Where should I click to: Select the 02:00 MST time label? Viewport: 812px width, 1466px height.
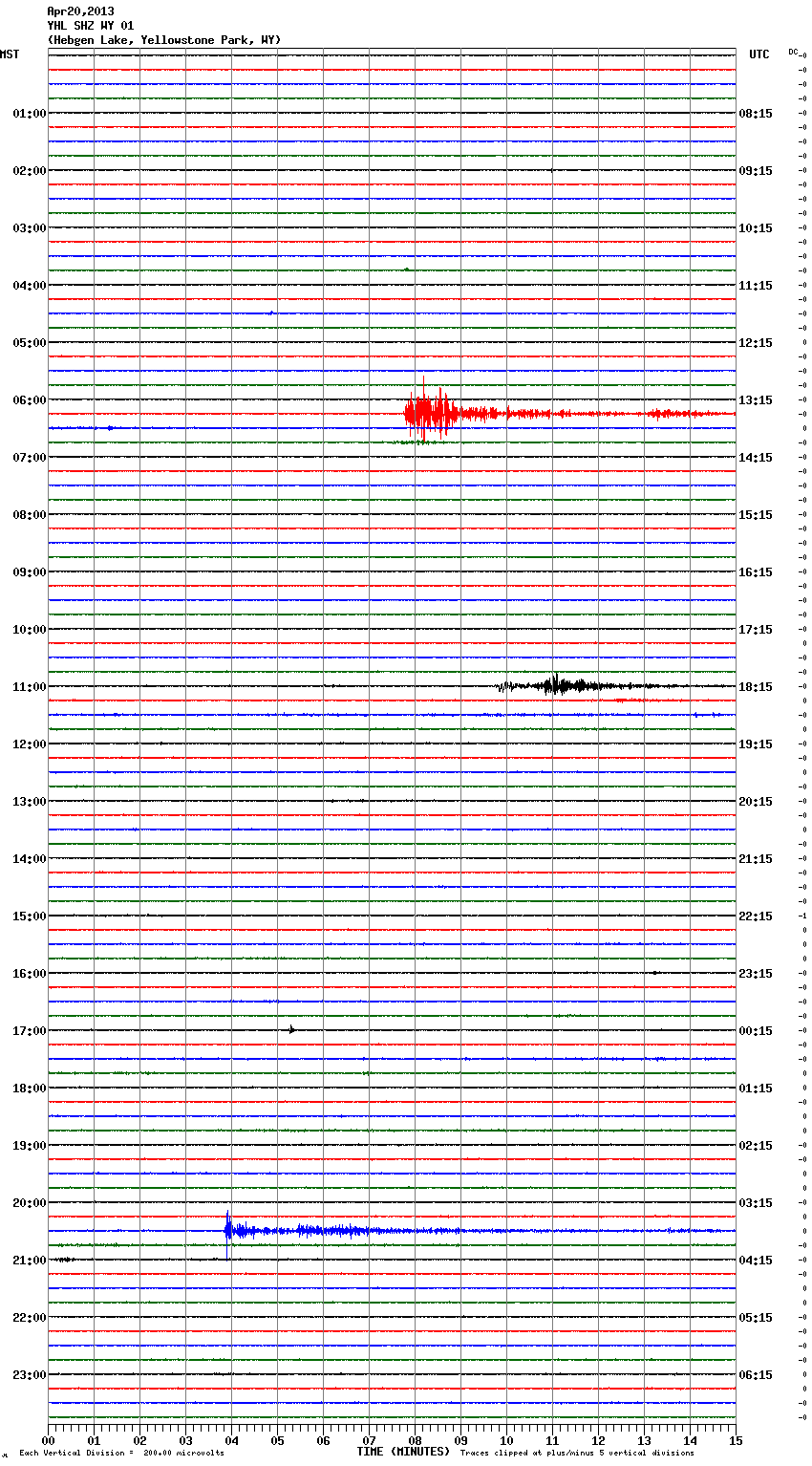30,171
